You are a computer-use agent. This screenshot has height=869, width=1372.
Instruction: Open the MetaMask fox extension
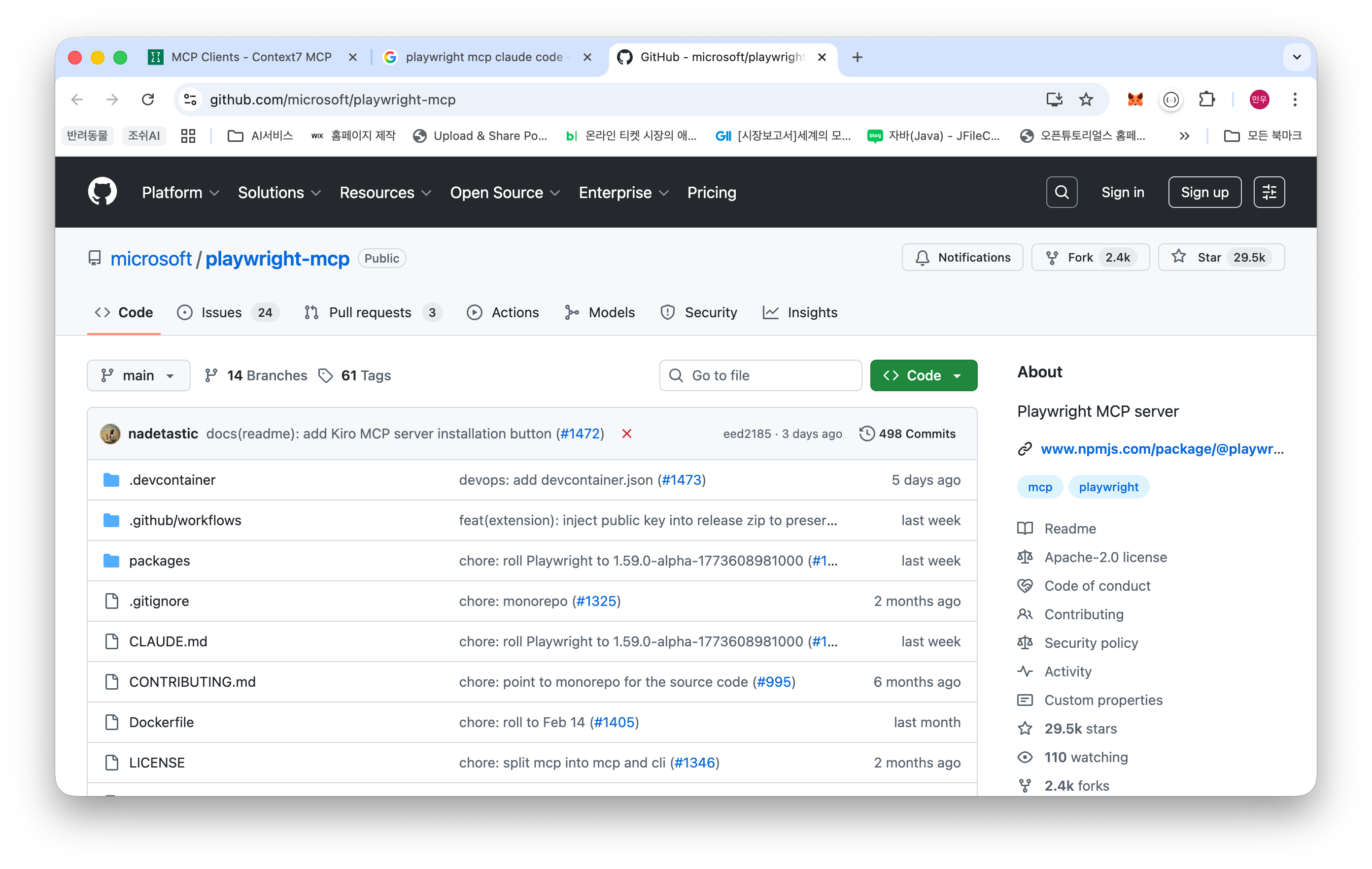pos(1134,100)
